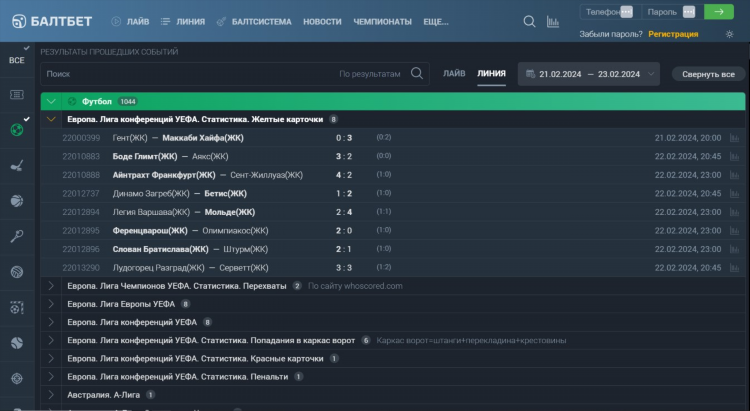Click the Свернуть все button
Image resolution: width=750 pixels, height=411 pixels.
[x=708, y=74]
